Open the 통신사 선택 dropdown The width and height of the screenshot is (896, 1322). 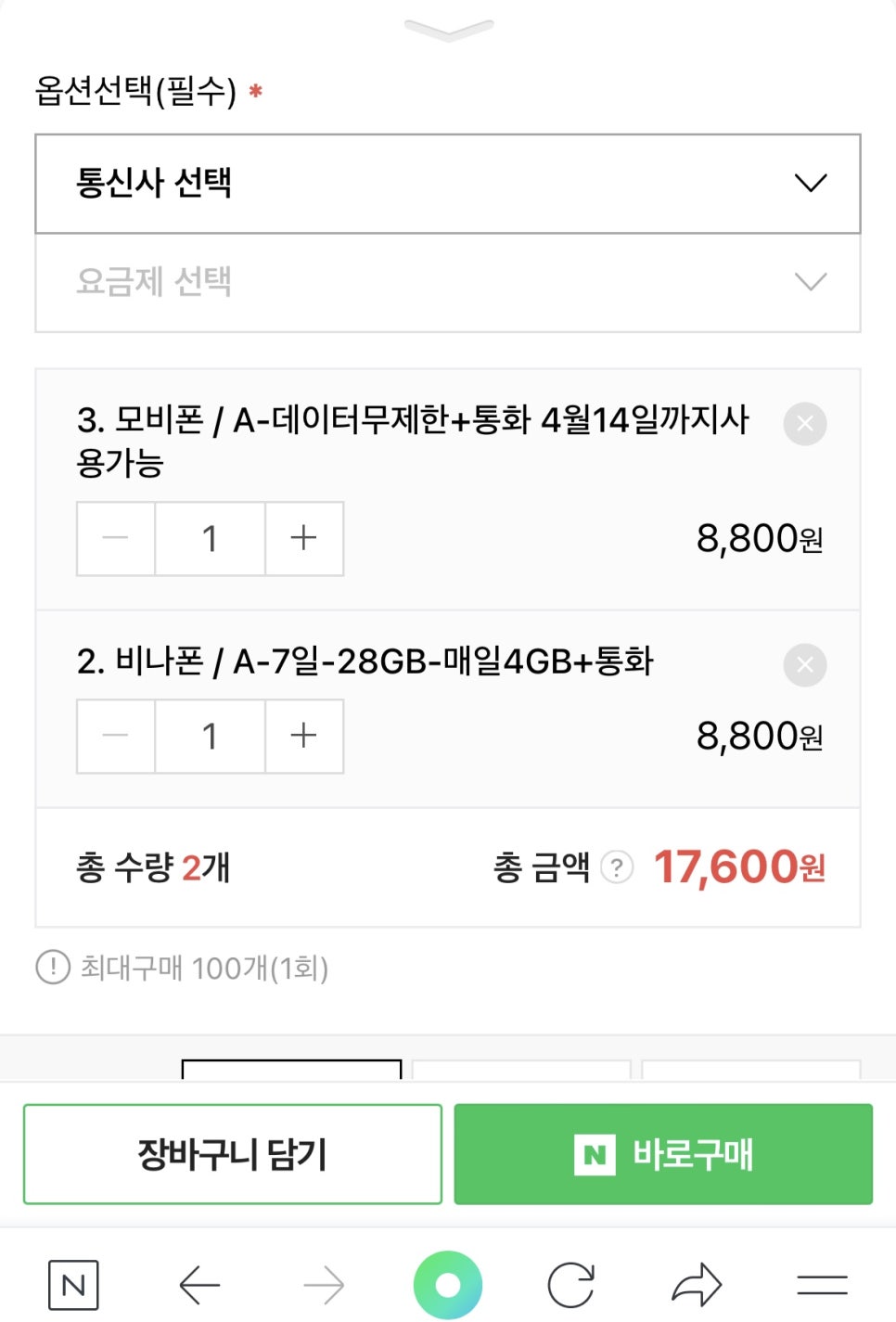[448, 184]
